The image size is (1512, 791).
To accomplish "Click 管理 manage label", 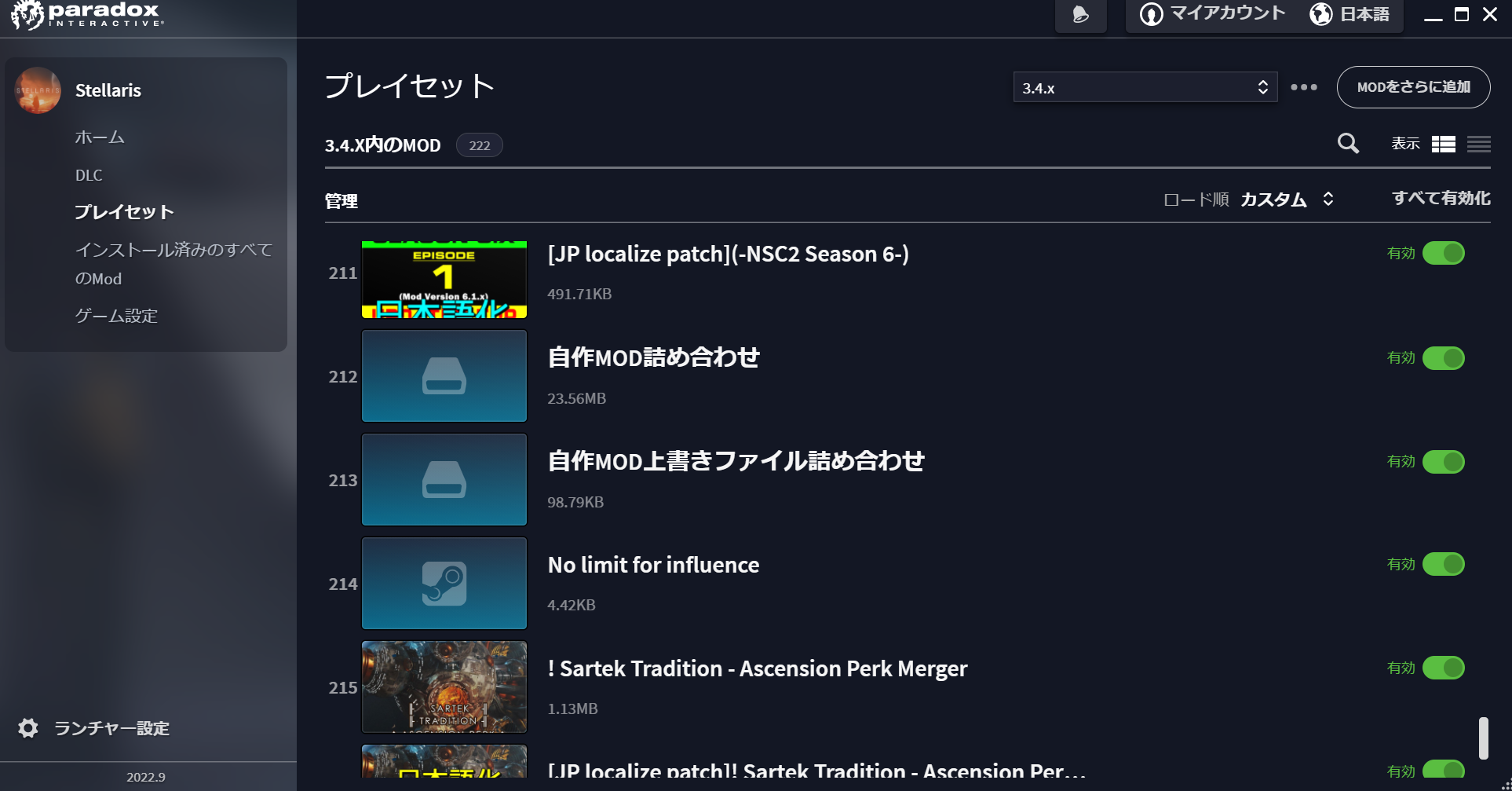I will pyautogui.click(x=341, y=201).
